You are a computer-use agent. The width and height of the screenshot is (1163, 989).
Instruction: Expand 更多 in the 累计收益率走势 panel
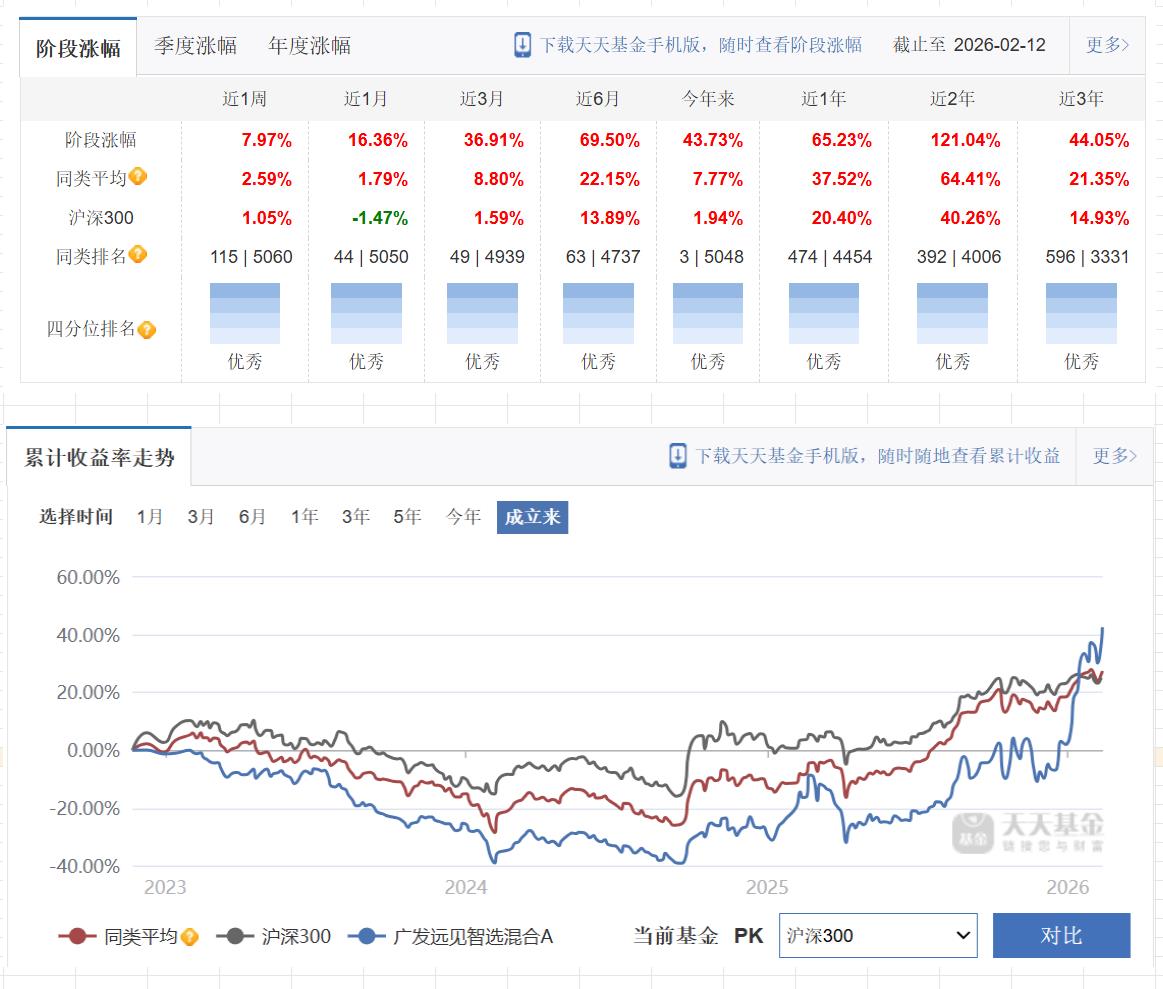(x=1115, y=456)
